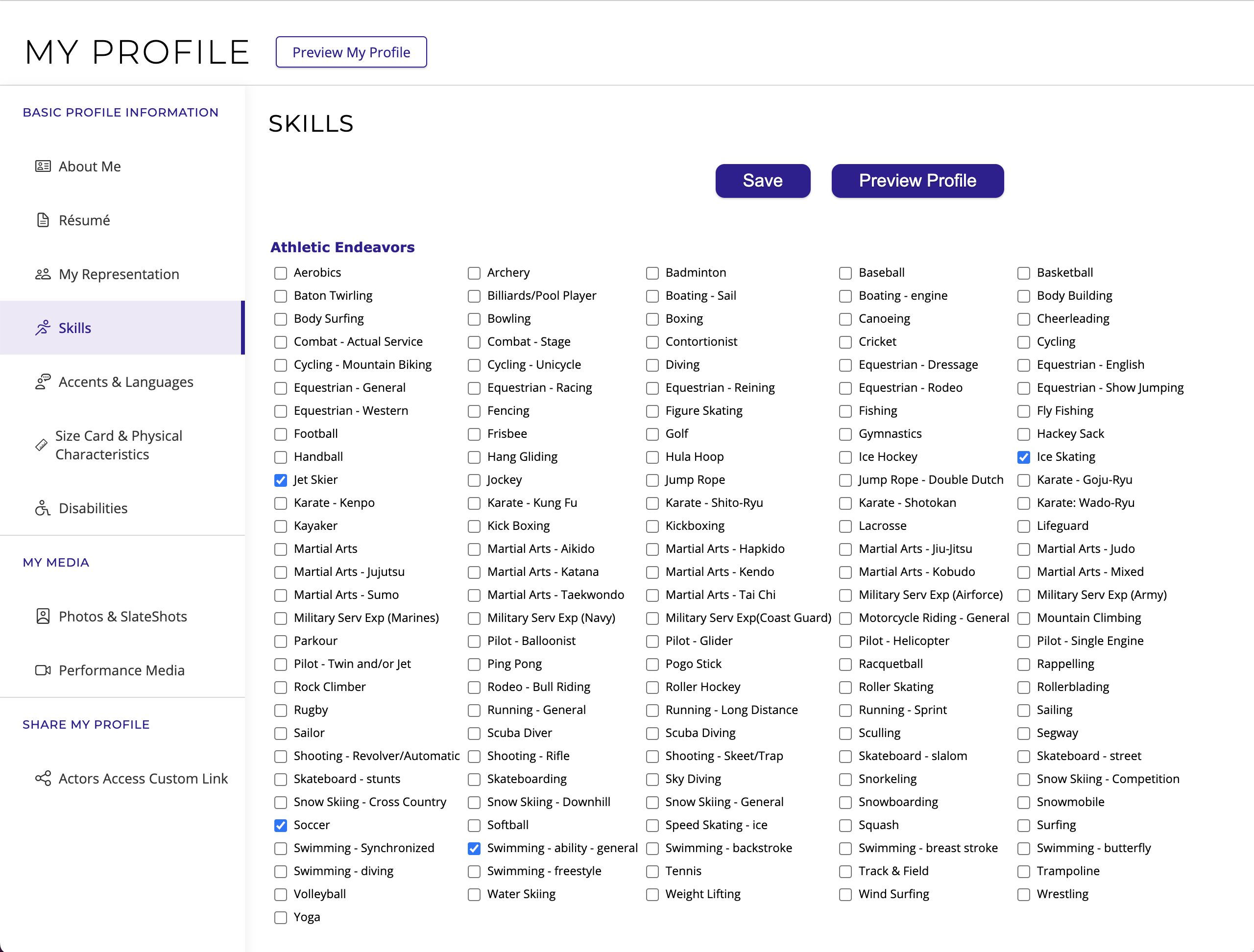Tick the Yoga checkbox
The height and width of the screenshot is (952, 1254).
(x=281, y=917)
